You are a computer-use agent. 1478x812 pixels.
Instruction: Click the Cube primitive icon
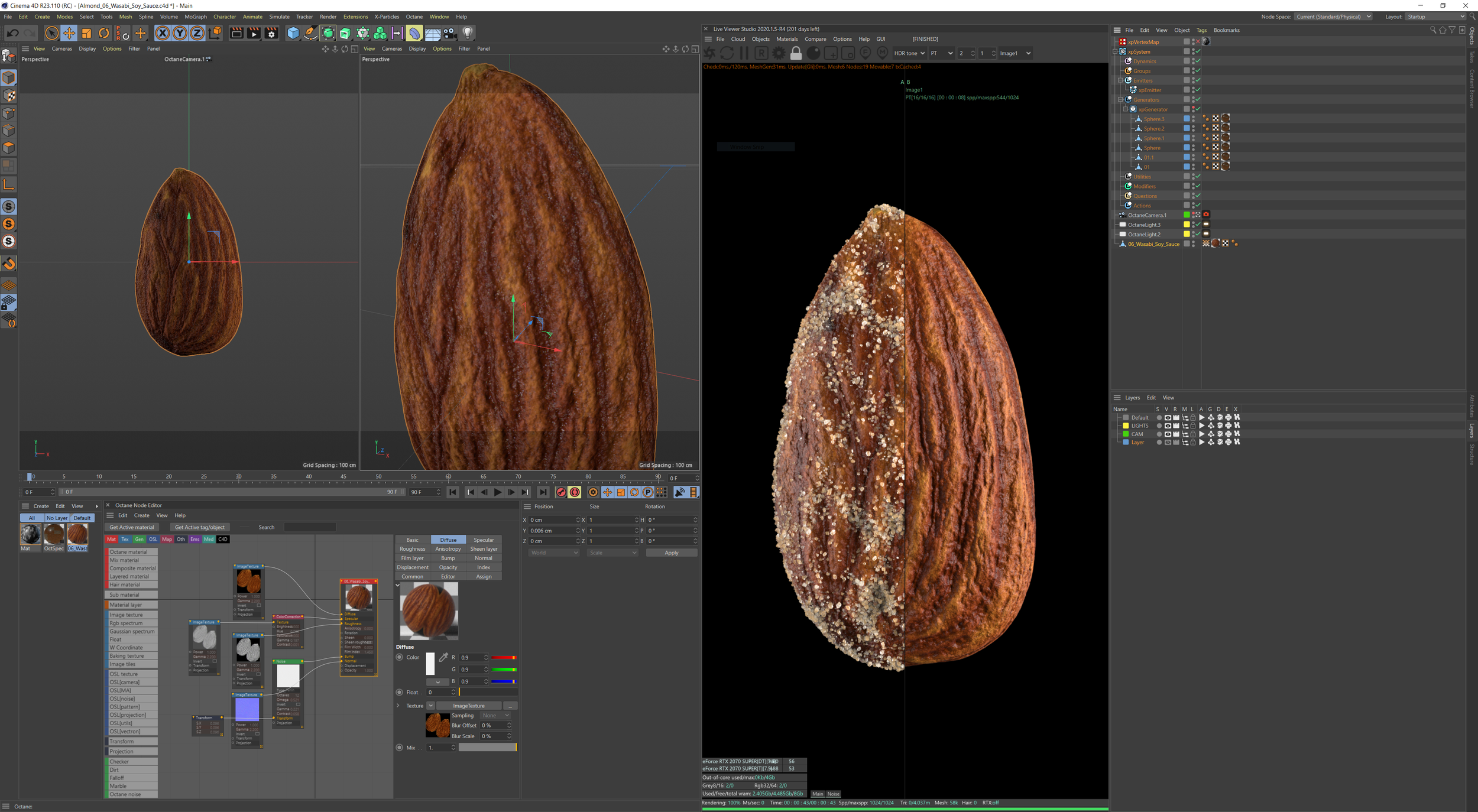[293, 33]
